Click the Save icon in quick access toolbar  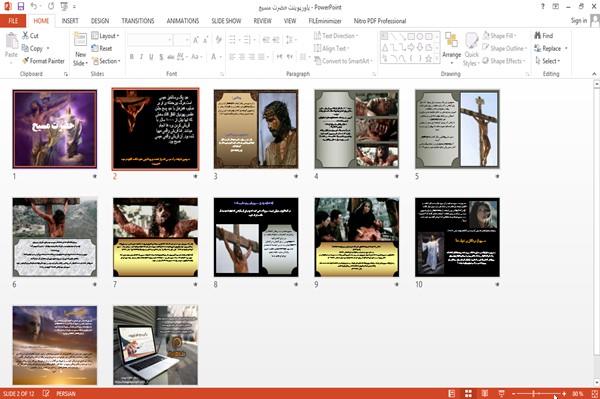point(21,6)
